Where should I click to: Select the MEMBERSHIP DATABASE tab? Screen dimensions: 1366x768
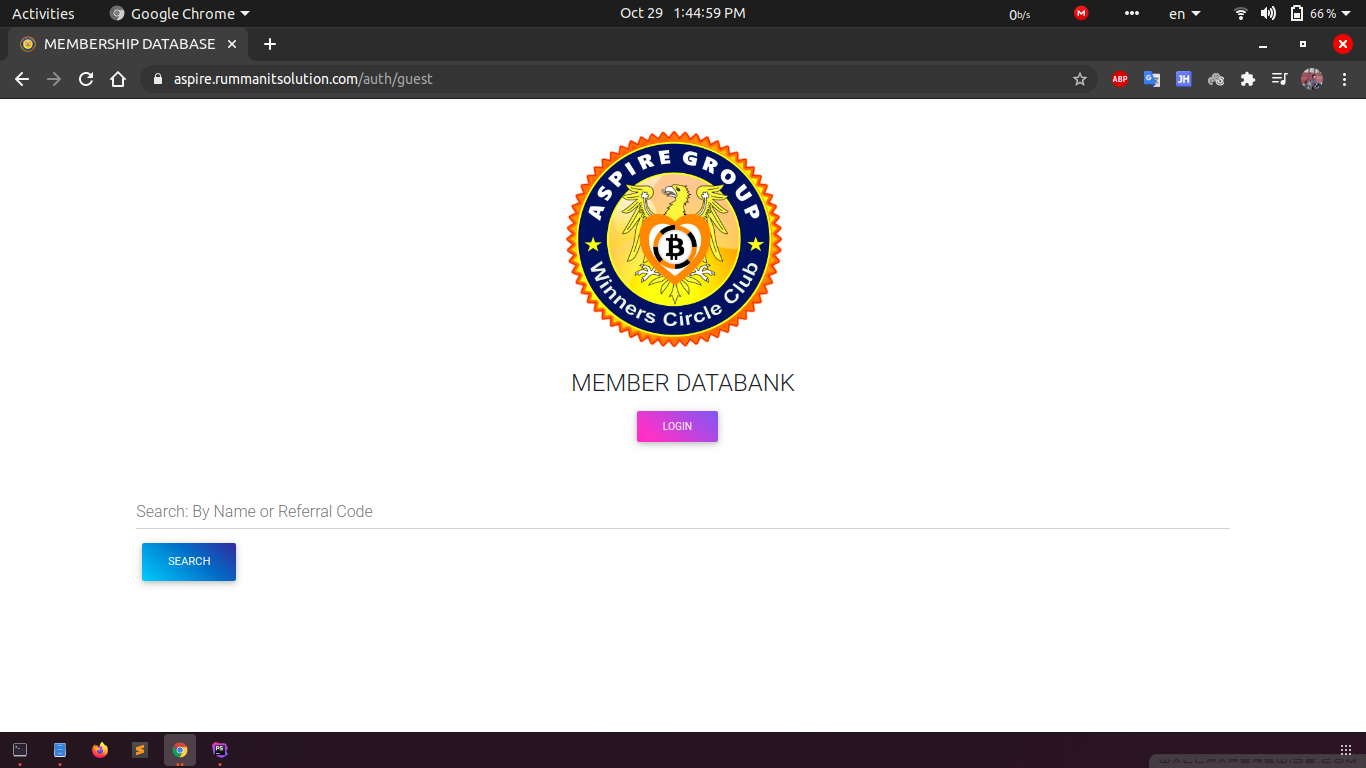click(x=128, y=44)
